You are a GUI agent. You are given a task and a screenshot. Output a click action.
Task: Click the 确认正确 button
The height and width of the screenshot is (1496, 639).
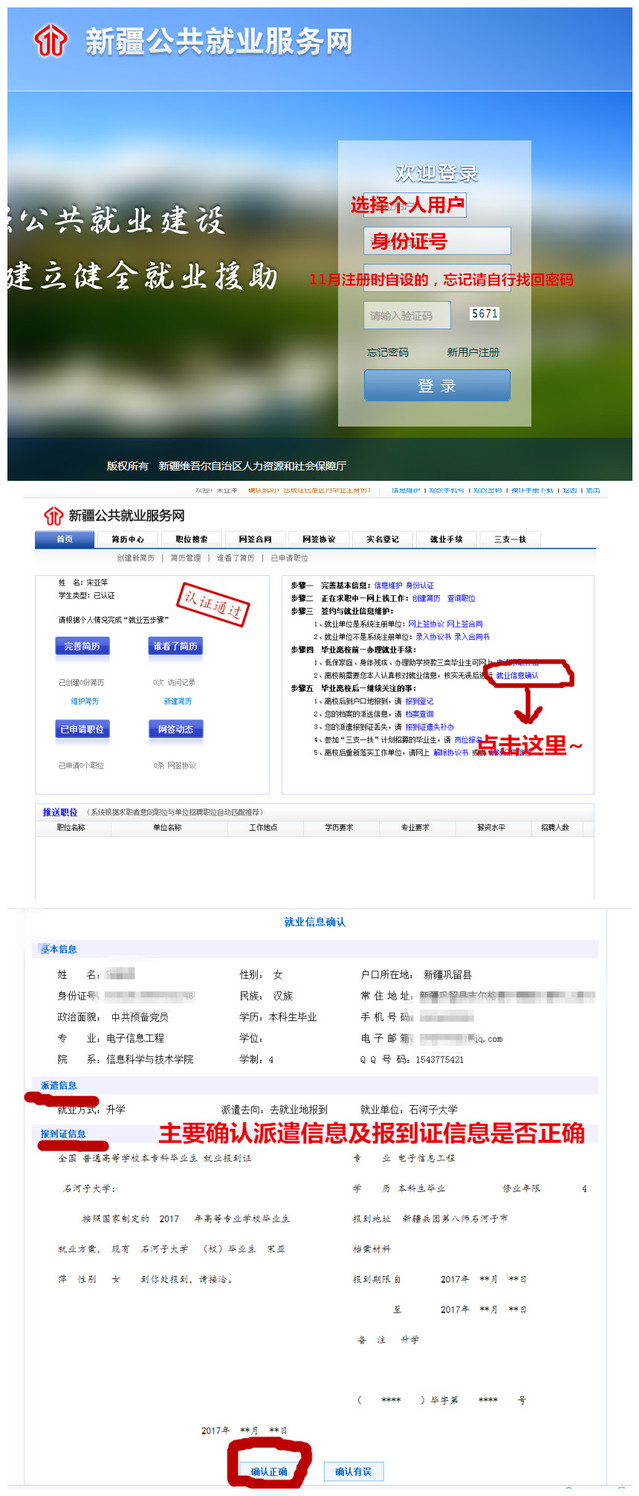pyautogui.click(x=269, y=1472)
